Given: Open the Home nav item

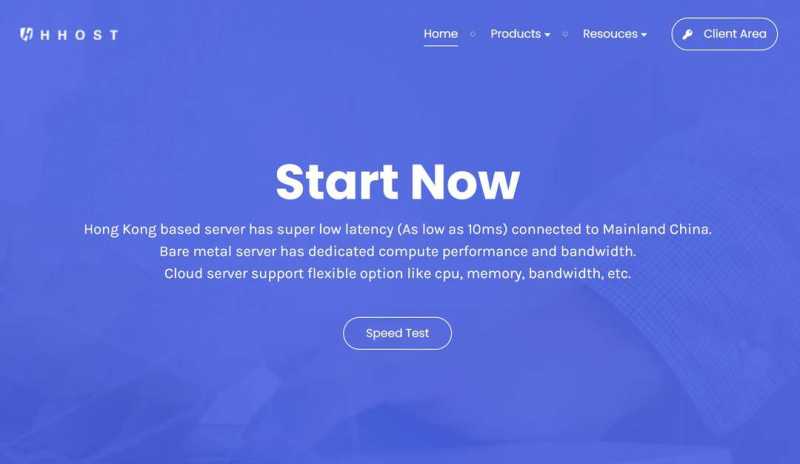Looking at the screenshot, I should [441, 34].
